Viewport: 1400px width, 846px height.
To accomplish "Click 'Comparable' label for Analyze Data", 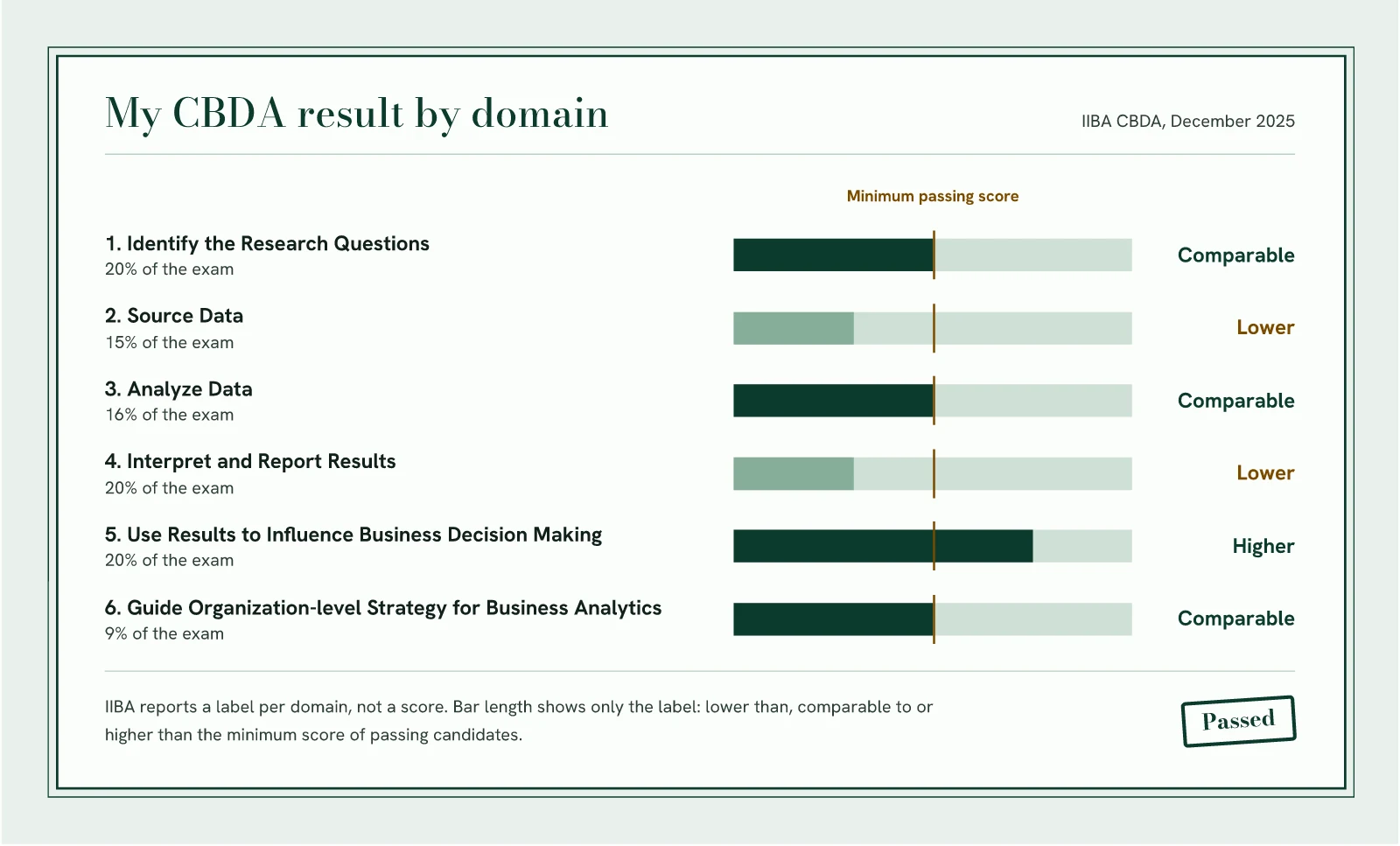I will 1235,401.
